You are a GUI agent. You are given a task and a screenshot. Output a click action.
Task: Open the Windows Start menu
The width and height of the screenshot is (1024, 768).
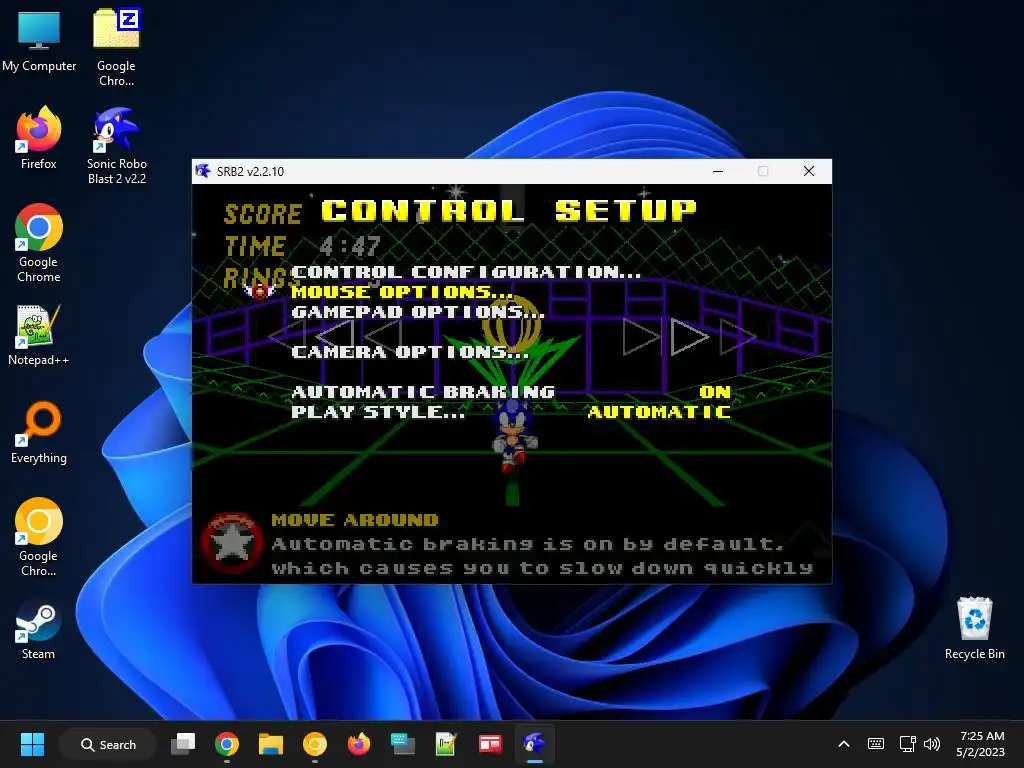click(32, 744)
